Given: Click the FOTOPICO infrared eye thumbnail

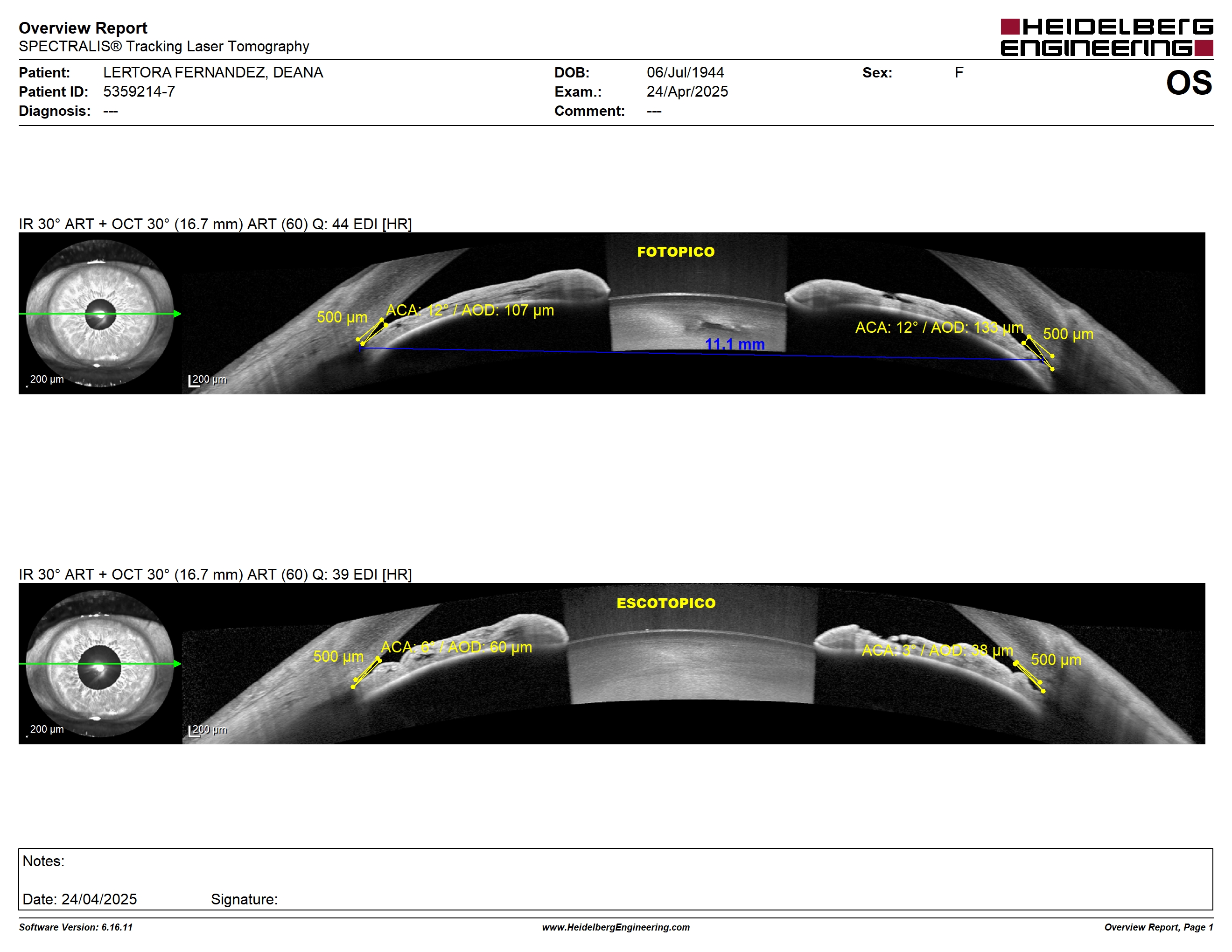Looking at the screenshot, I should tap(100, 313).
